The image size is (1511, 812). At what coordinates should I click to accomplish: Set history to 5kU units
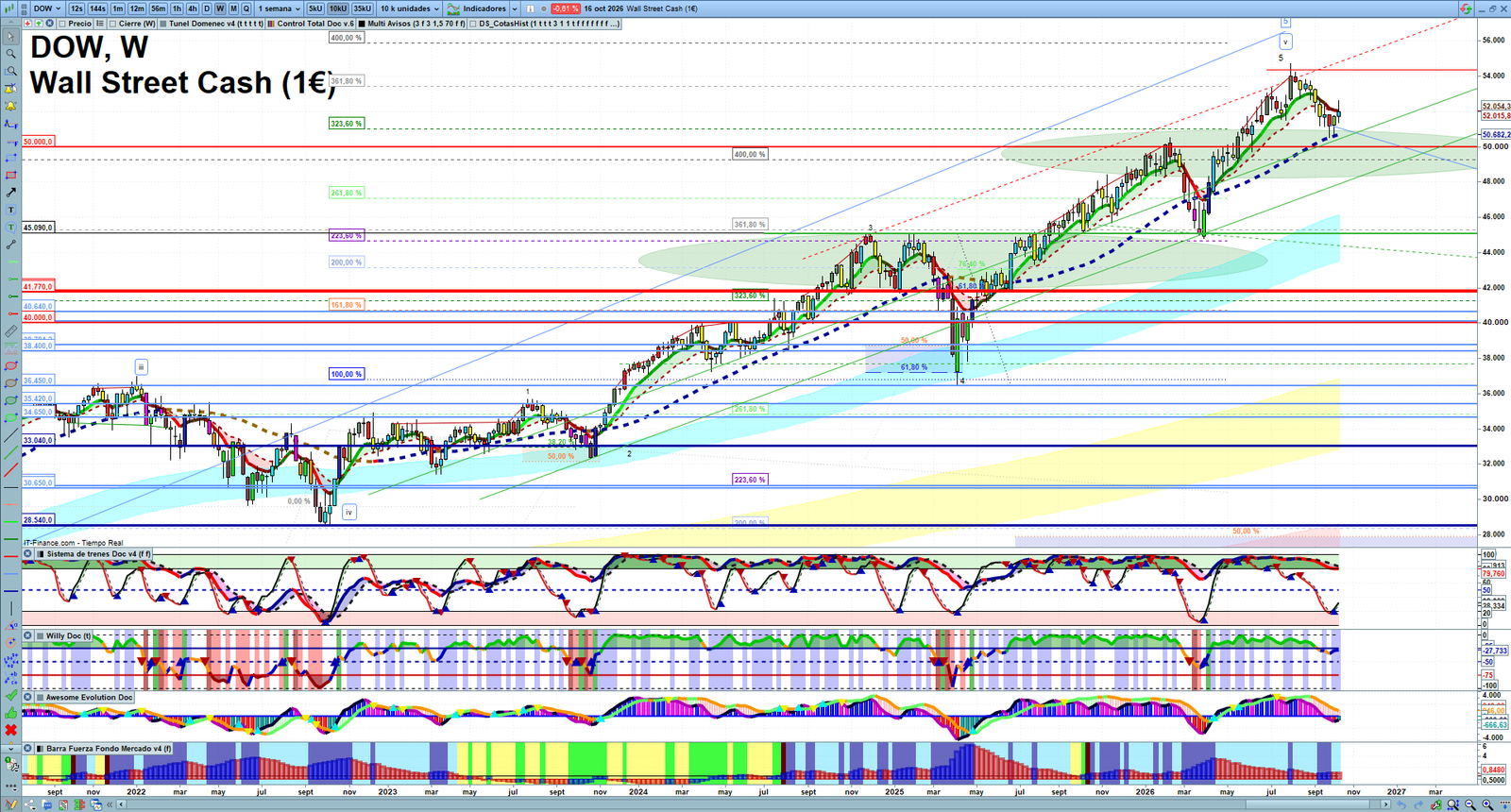pos(315,8)
